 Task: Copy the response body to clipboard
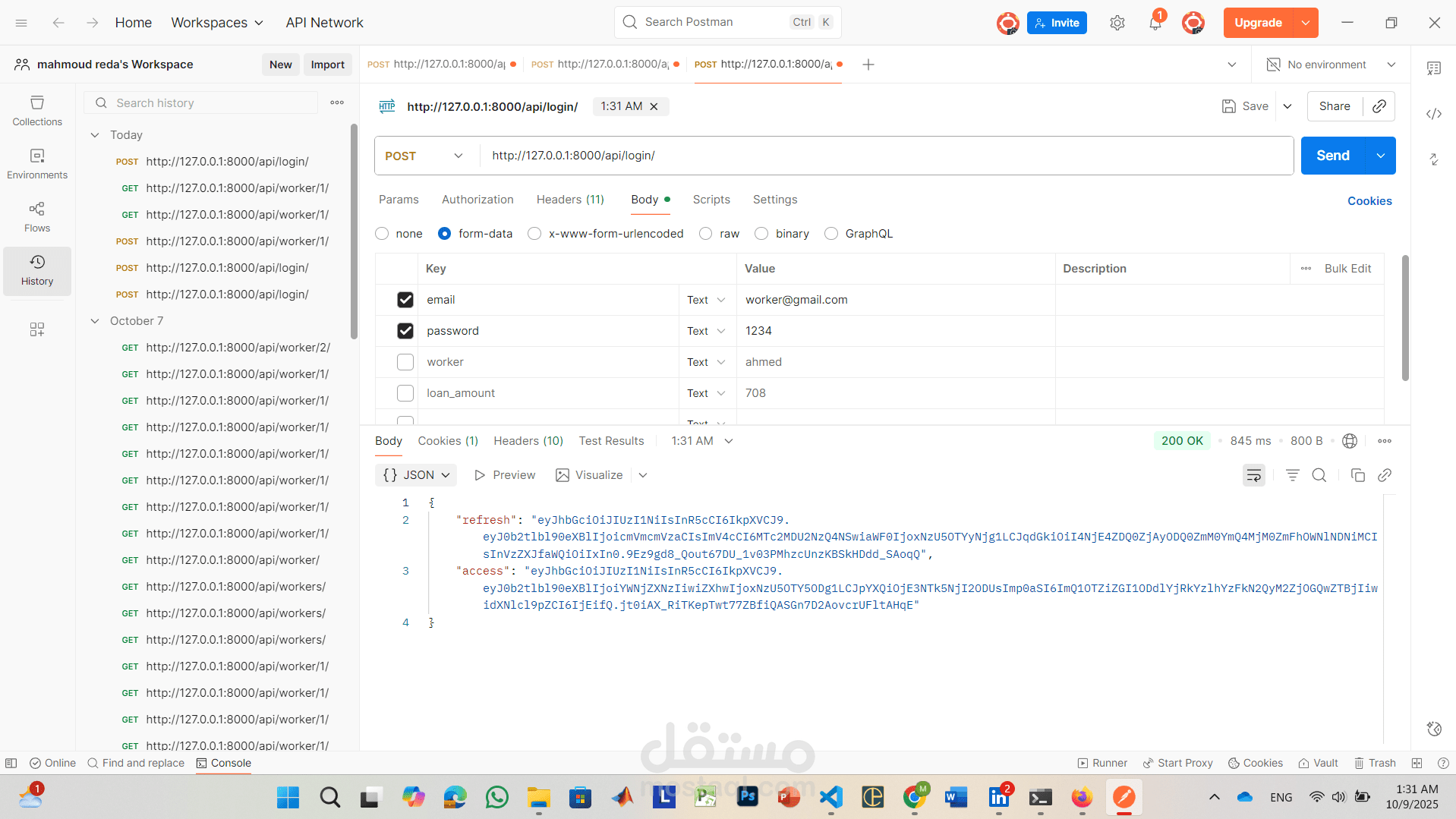[1357, 475]
